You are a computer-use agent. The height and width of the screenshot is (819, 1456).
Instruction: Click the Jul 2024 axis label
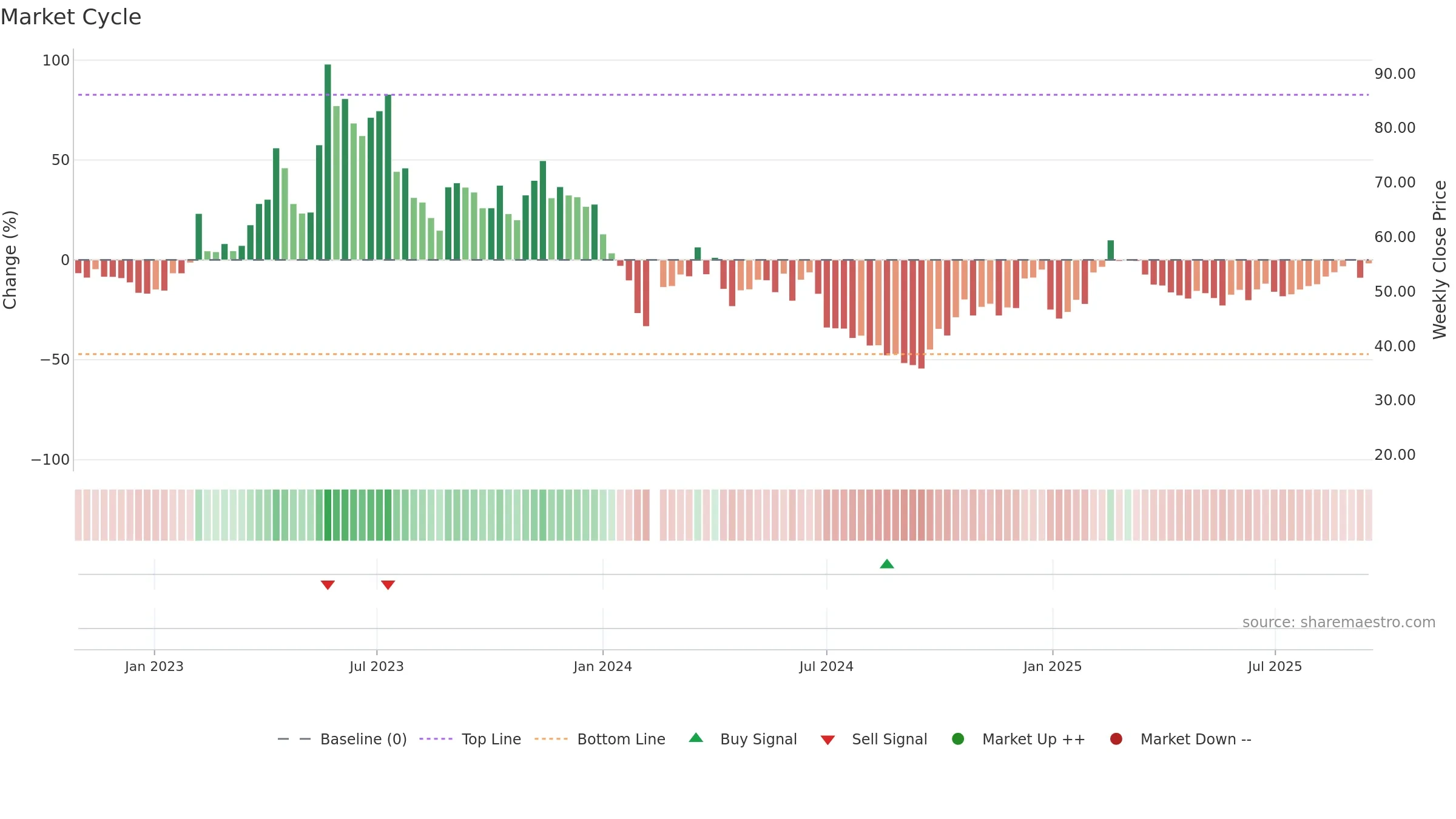pyautogui.click(x=826, y=666)
